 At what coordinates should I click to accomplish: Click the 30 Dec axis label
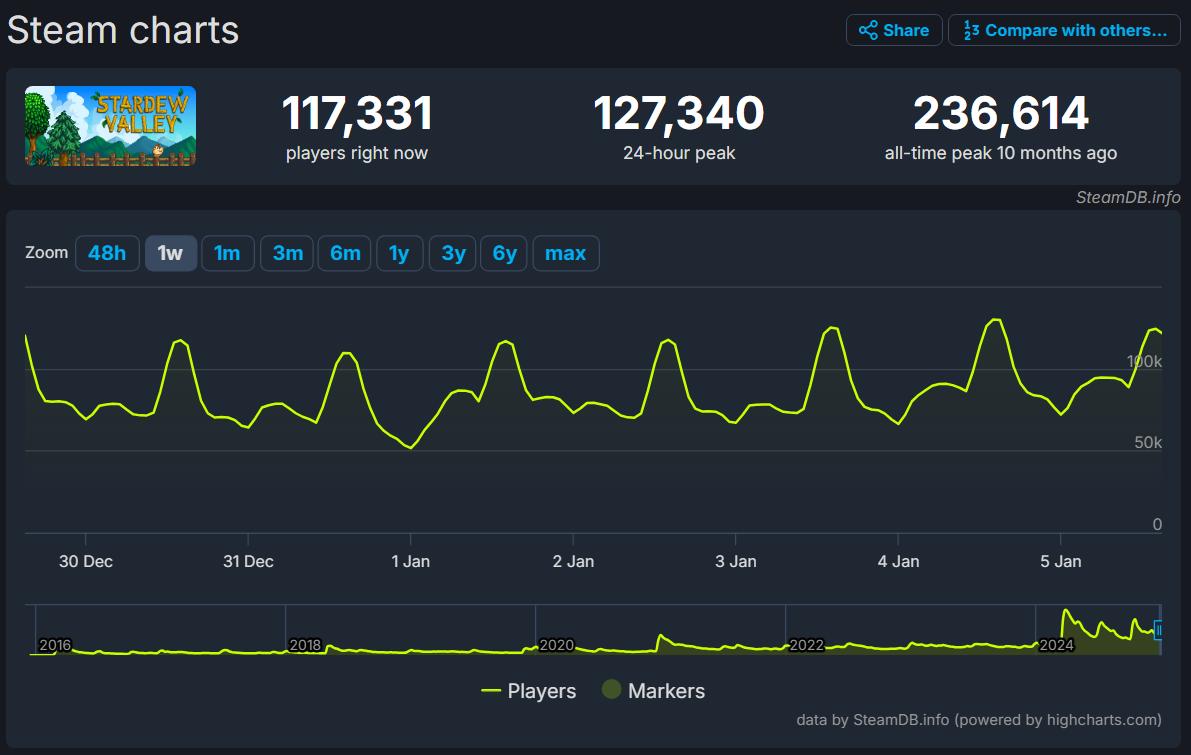(x=86, y=561)
